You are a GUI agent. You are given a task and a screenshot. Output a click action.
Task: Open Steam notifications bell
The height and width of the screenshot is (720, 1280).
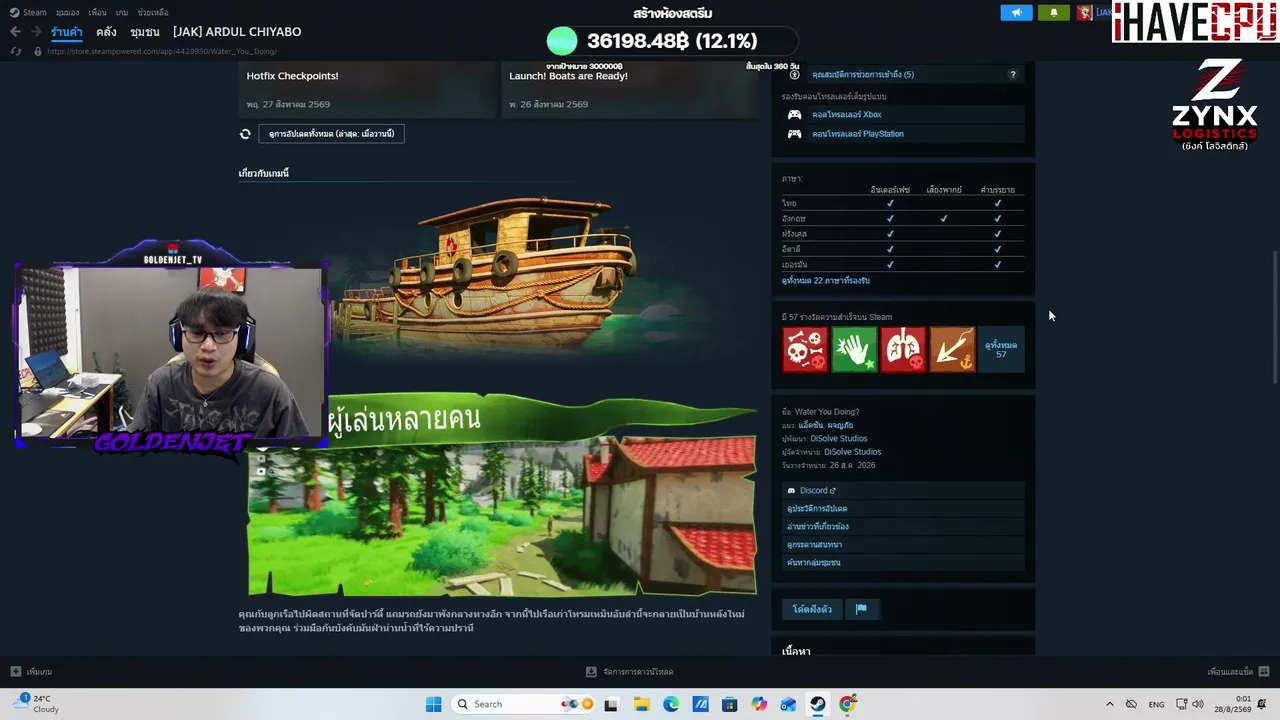coord(1053,13)
